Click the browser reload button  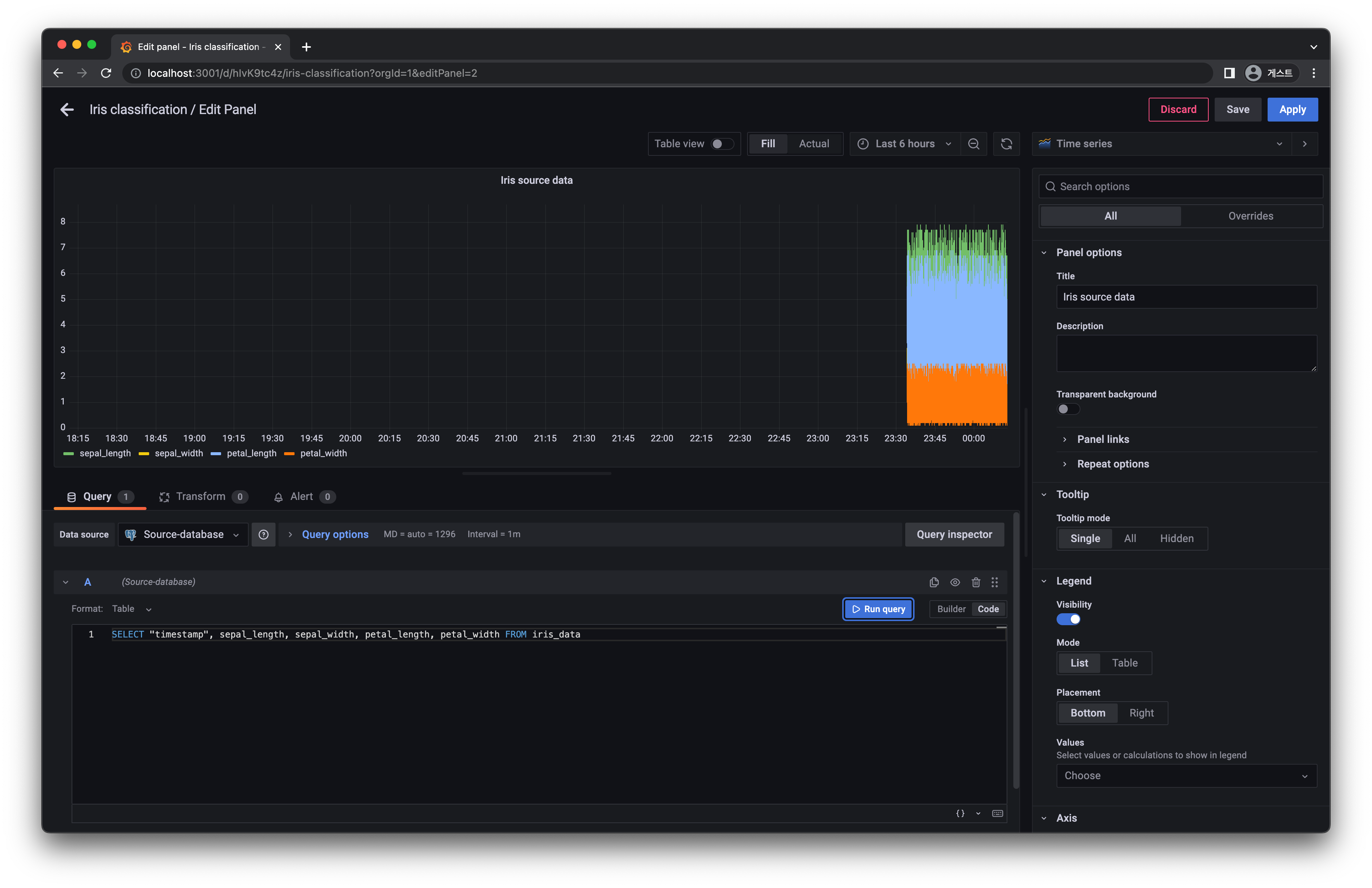click(x=106, y=73)
